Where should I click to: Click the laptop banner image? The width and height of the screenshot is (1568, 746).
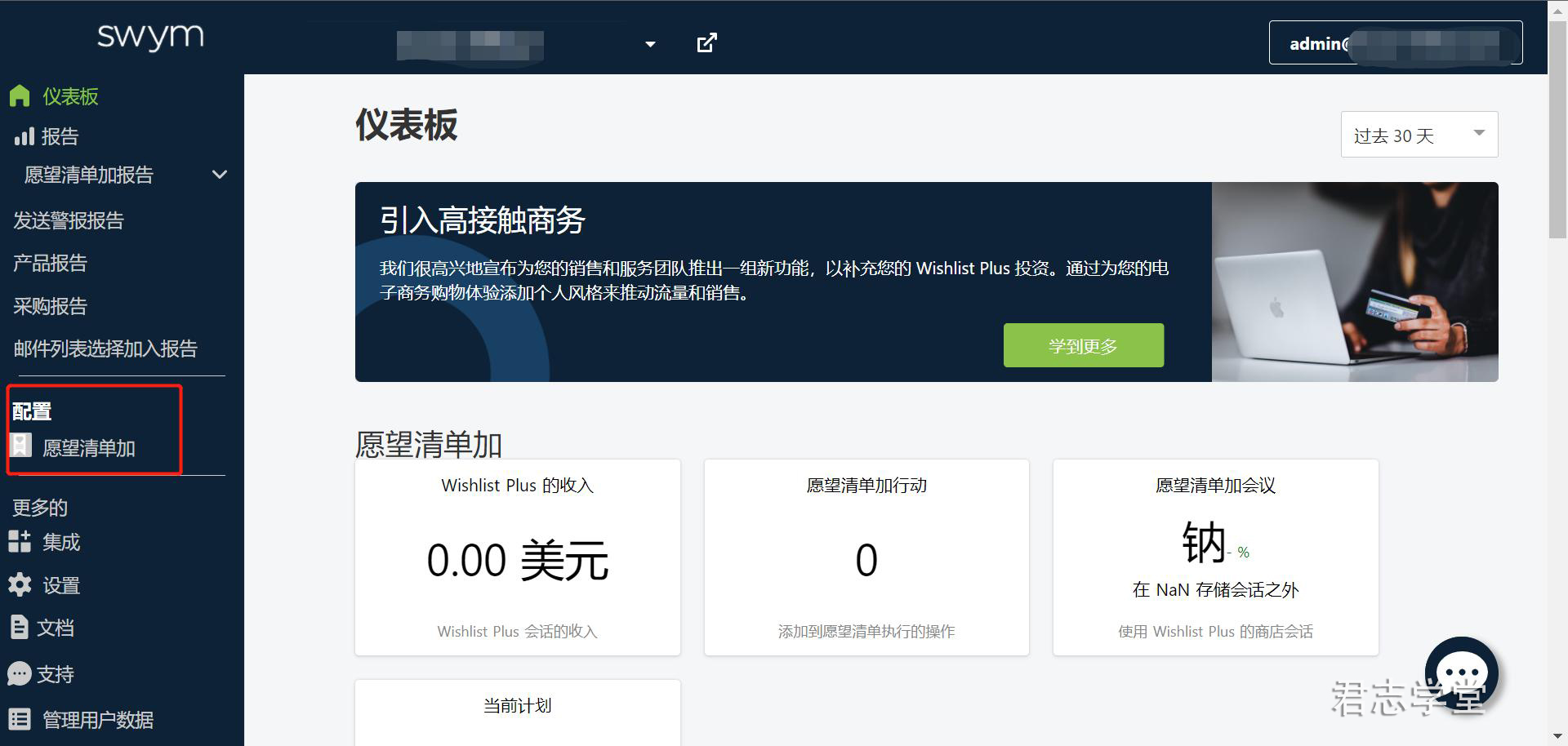[1355, 282]
